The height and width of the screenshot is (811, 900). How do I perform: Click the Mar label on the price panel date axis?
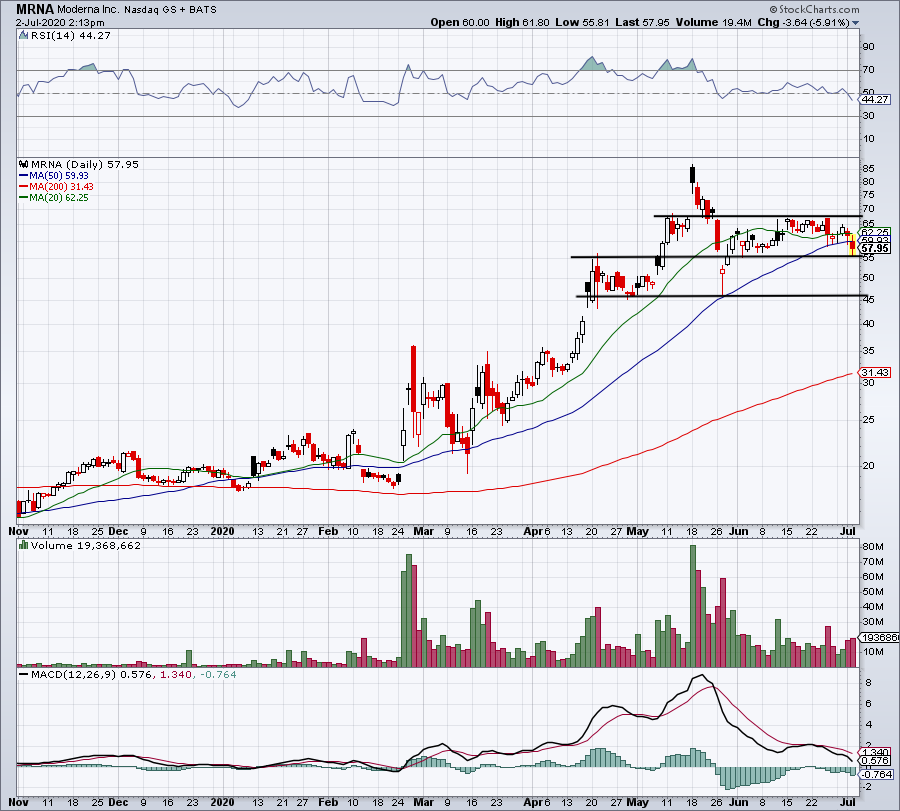tap(424, 531)
